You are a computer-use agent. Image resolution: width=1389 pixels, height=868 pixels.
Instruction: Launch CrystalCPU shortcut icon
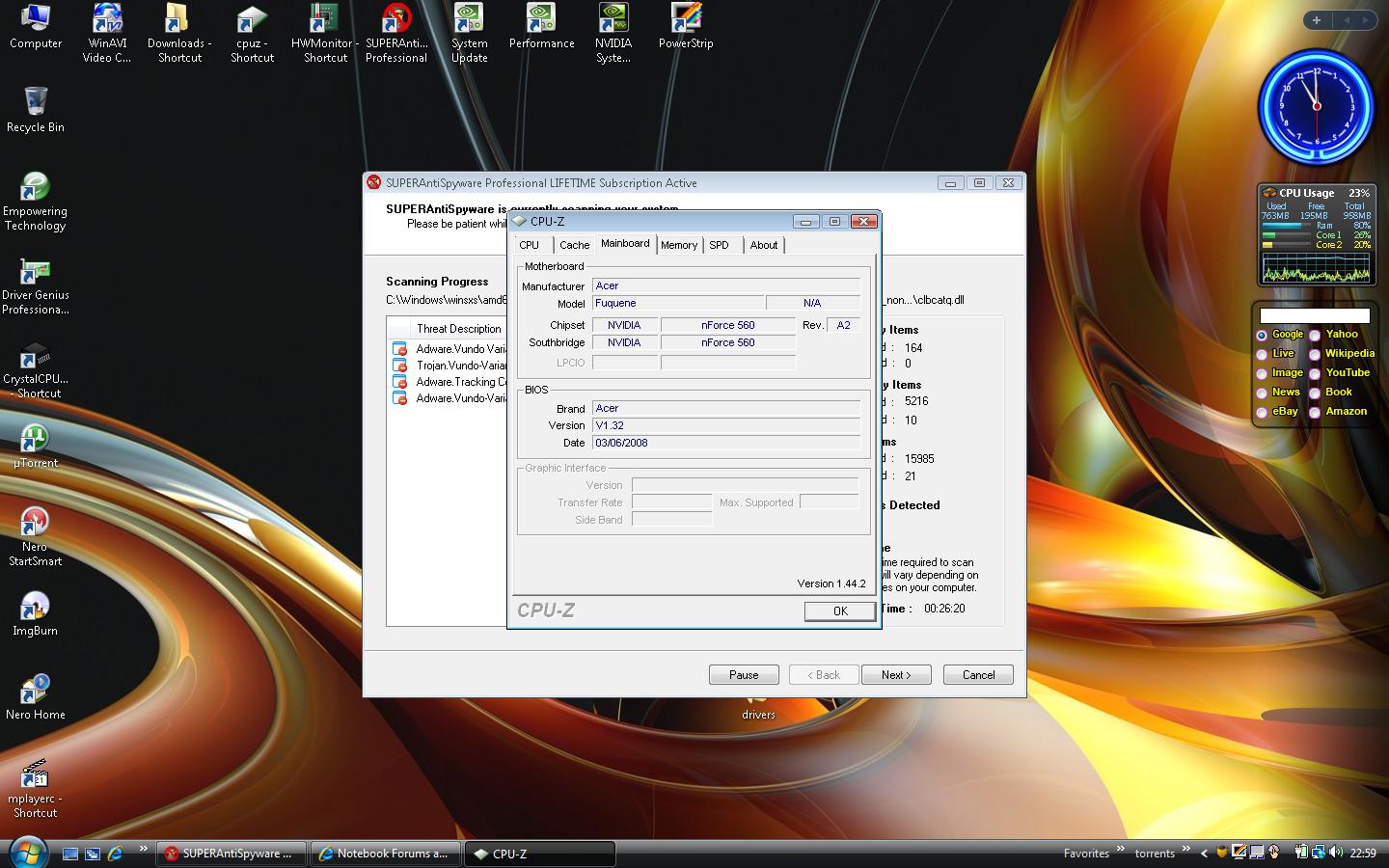point(36,369)
